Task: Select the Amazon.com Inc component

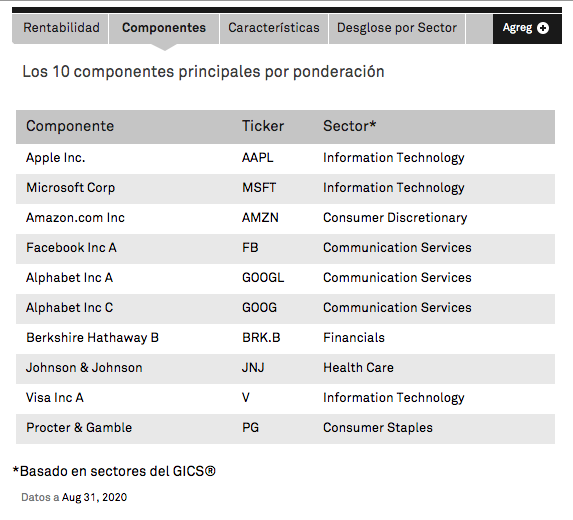Action: [75, 218]
